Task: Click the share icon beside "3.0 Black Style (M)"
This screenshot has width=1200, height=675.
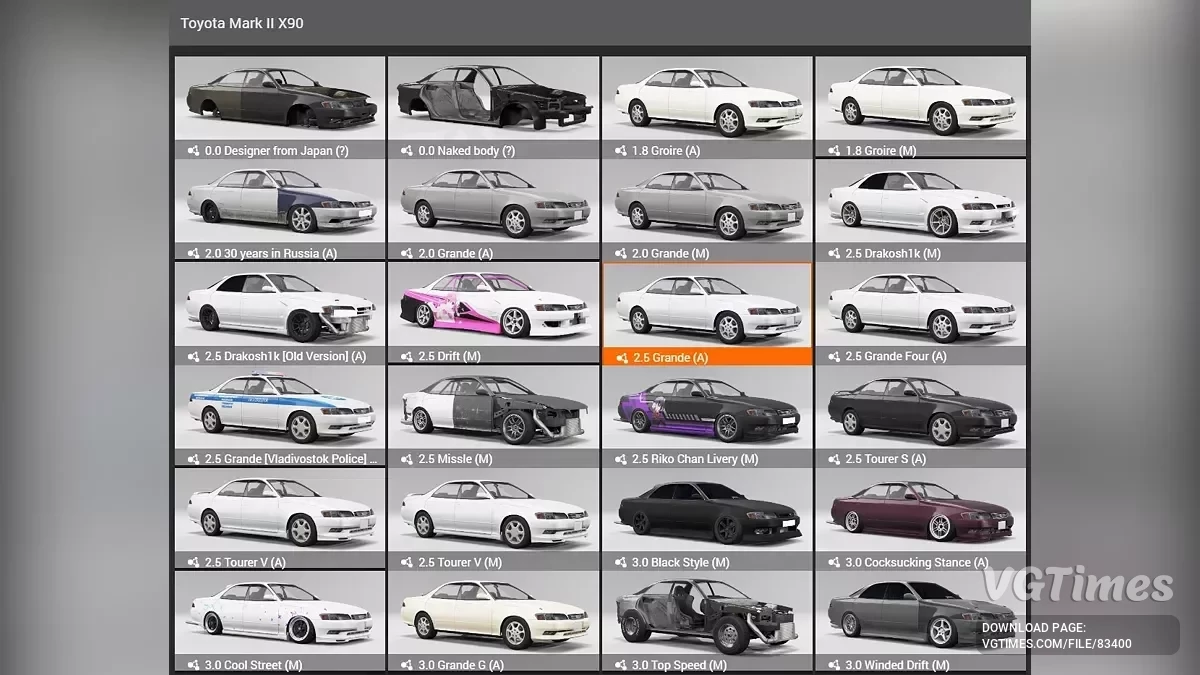Action: [619, 562]
